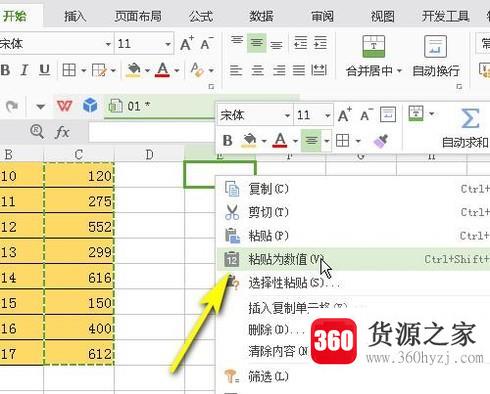Click the fx insert function icon
The width and height of the screenshot is (490, 394).
tap(62, 132)
